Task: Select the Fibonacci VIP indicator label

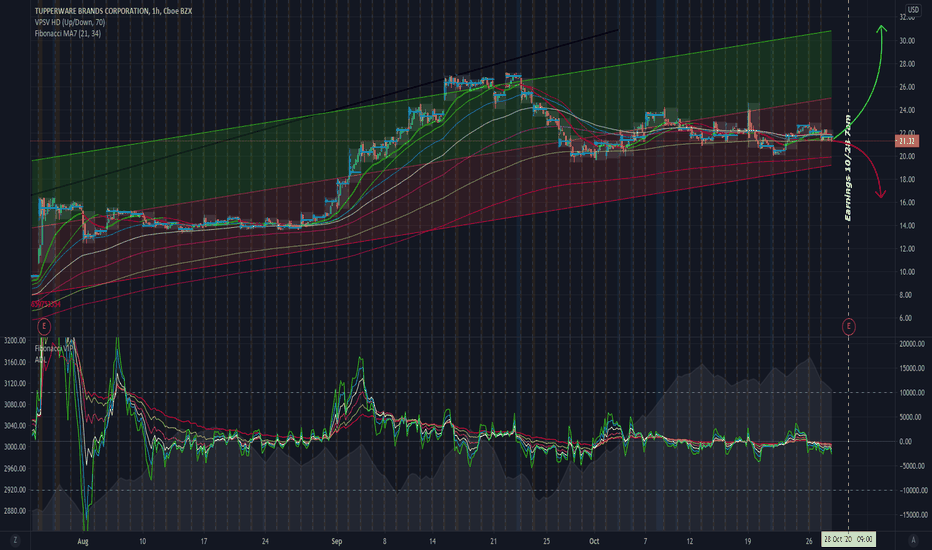Action: coord(54,348)
